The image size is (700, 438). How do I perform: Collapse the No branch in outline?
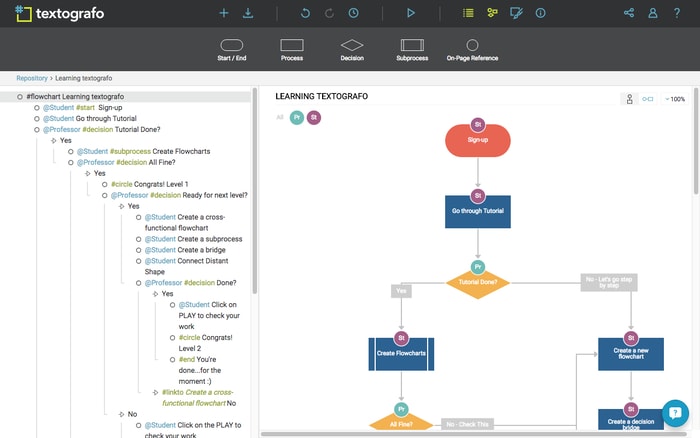click(x=121, y=414)
